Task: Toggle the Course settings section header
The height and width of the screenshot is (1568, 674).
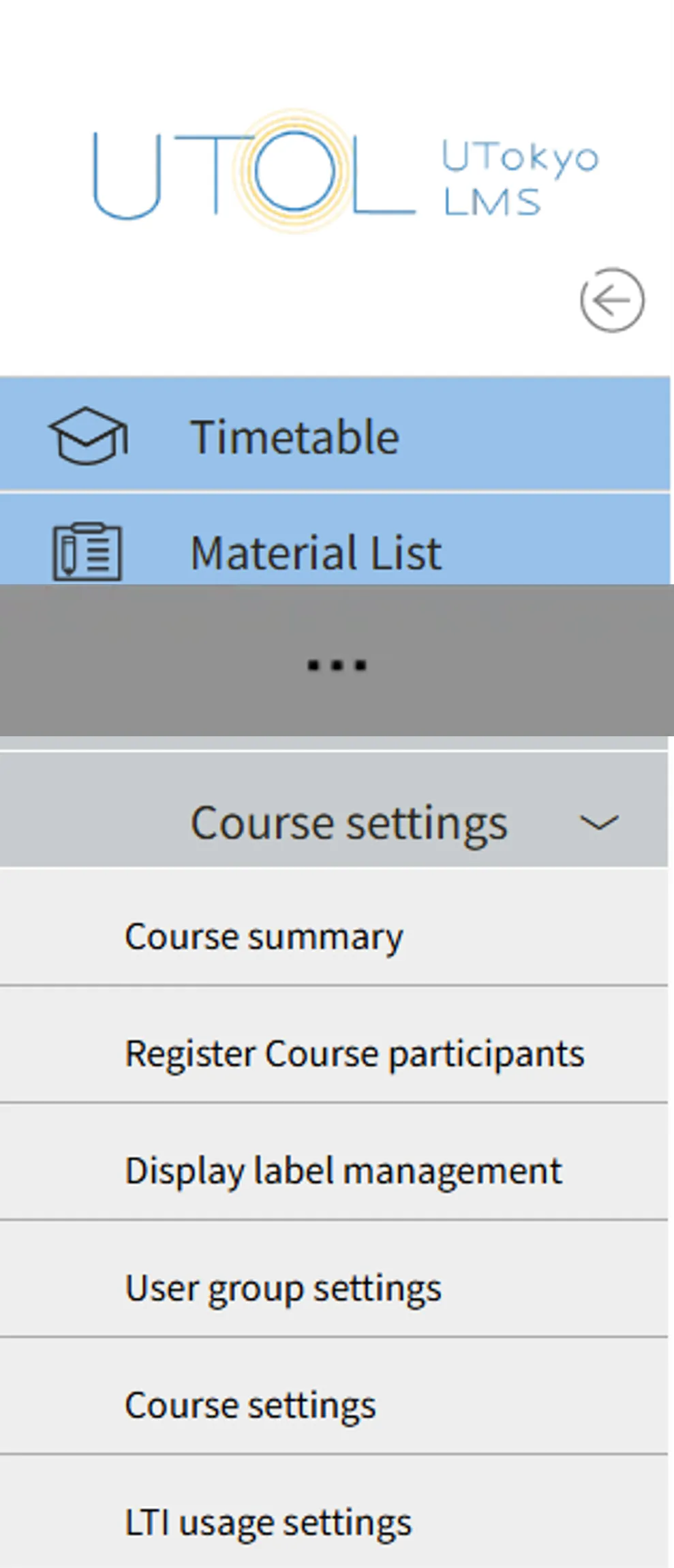Action: 334,810
